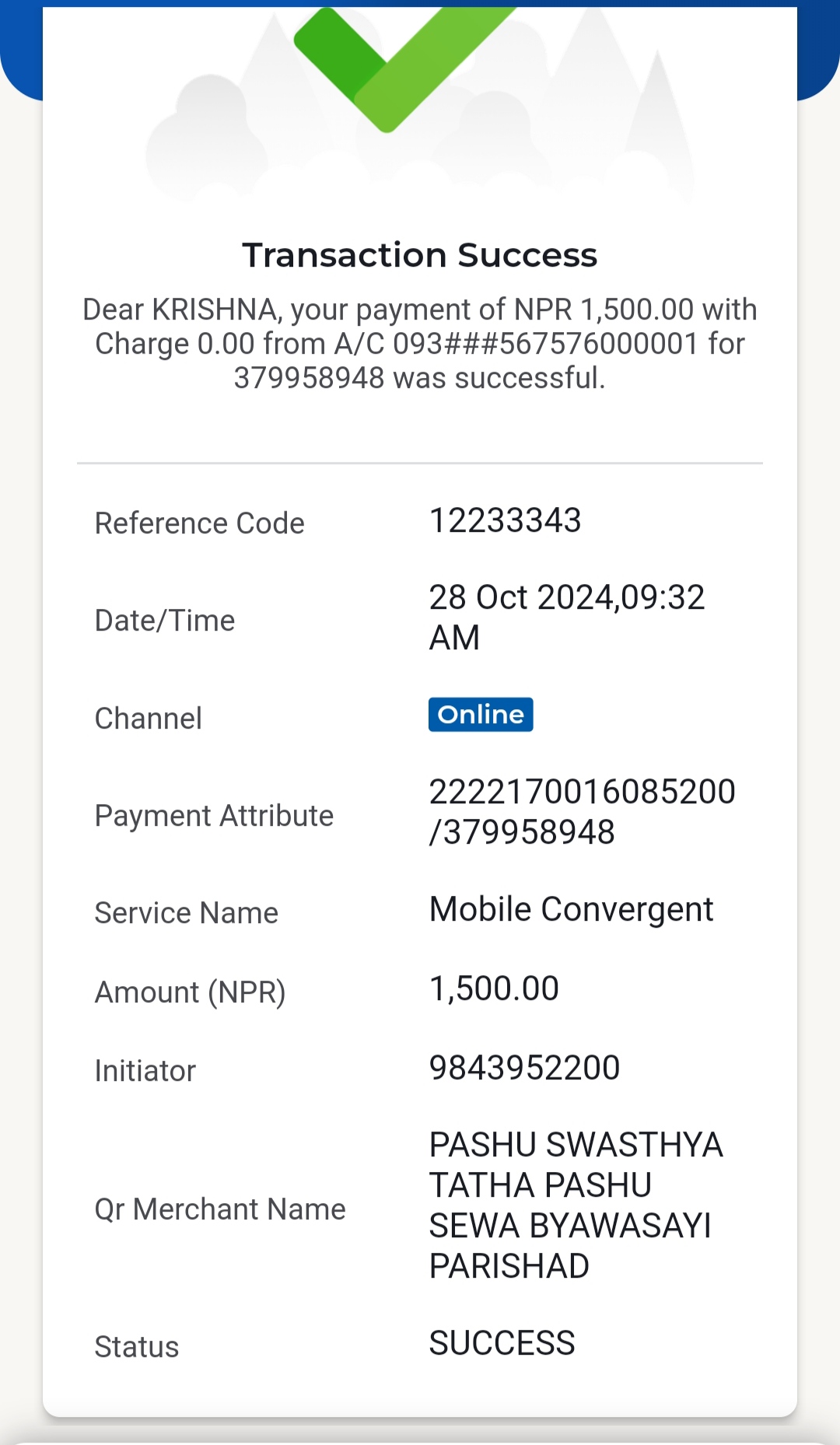Select the date 28 Oct 2024,09:32 AM
Screen dimensions: 840x1445
coord(567,618)
